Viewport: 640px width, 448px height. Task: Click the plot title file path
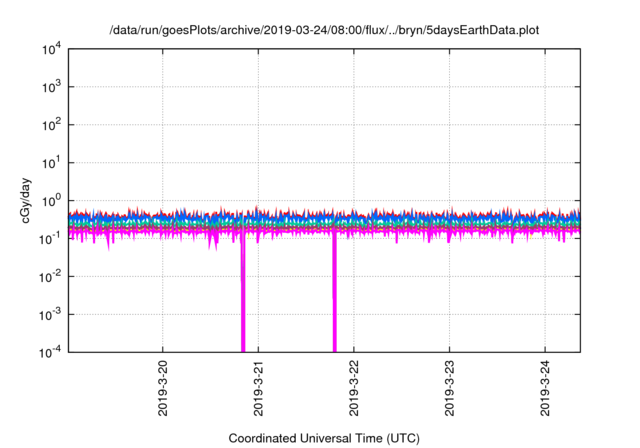pos(324,30)
